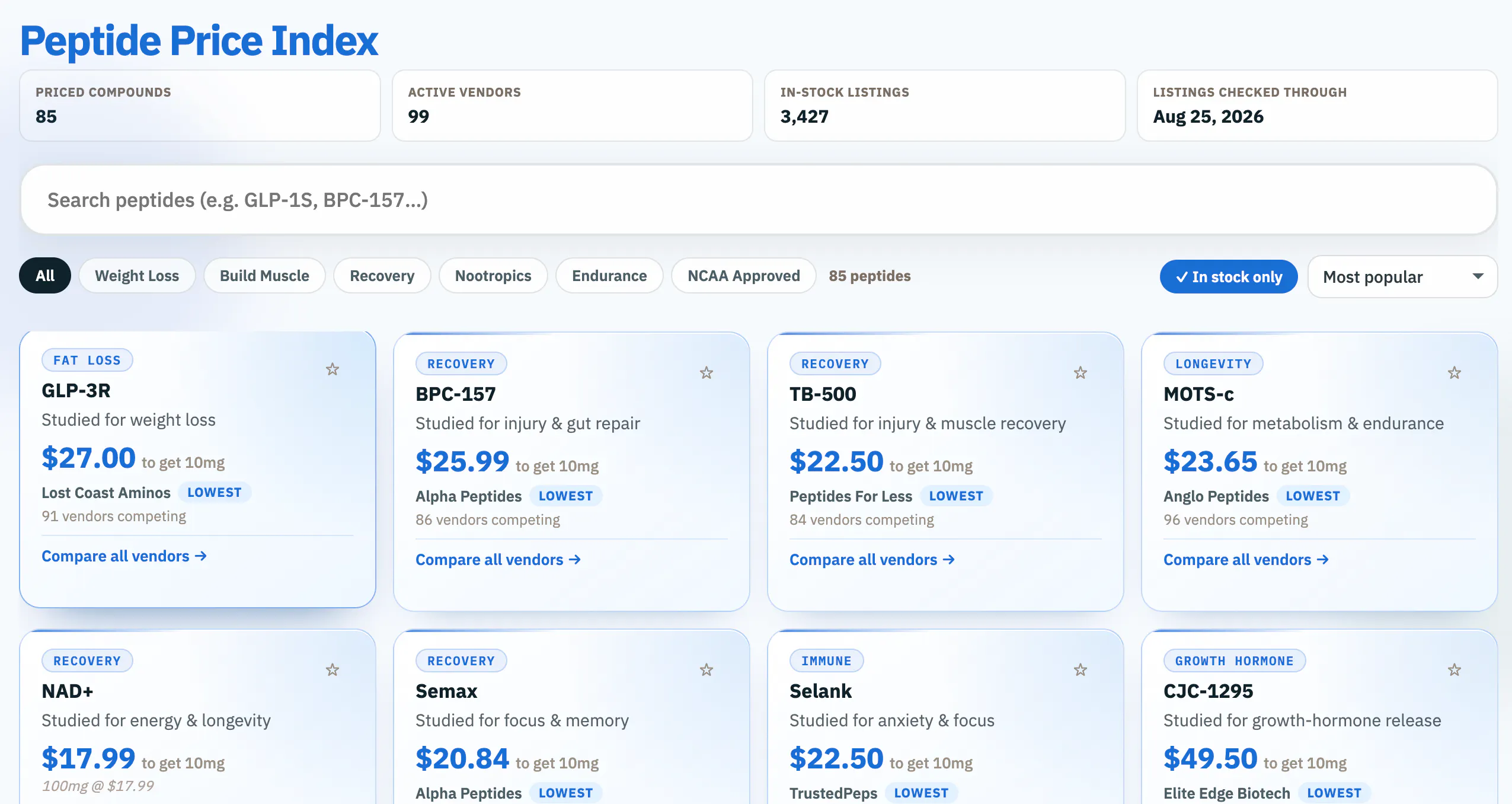Click the Listings Checked Through stat card
The height and width of the screenshot is (804, 1512).
(1318, 106)
